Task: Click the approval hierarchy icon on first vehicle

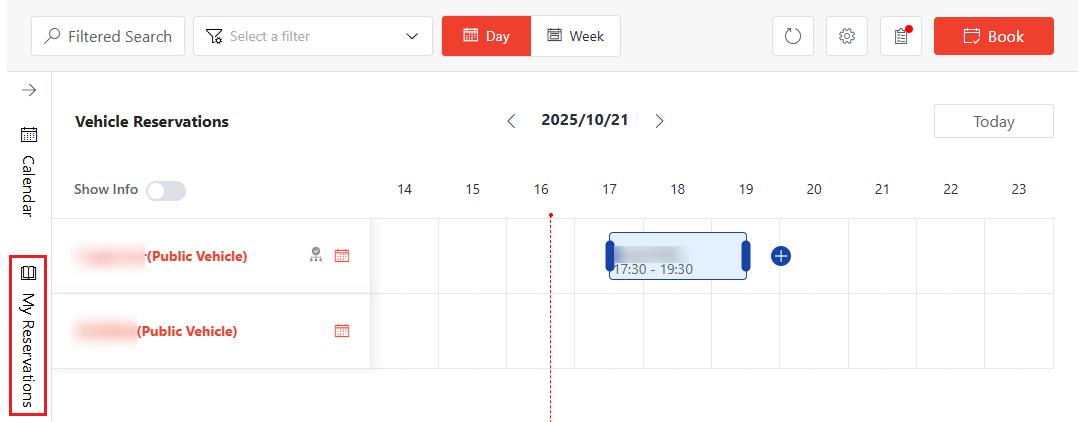Action: (x=316, y=255)
